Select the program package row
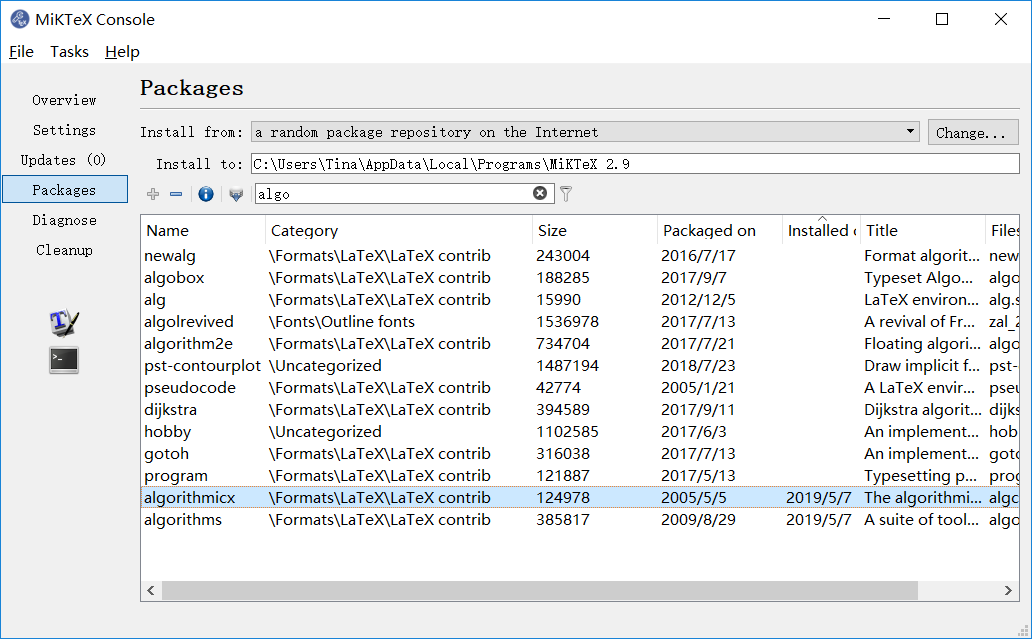1032x639 pixels. tap(580, 476)
